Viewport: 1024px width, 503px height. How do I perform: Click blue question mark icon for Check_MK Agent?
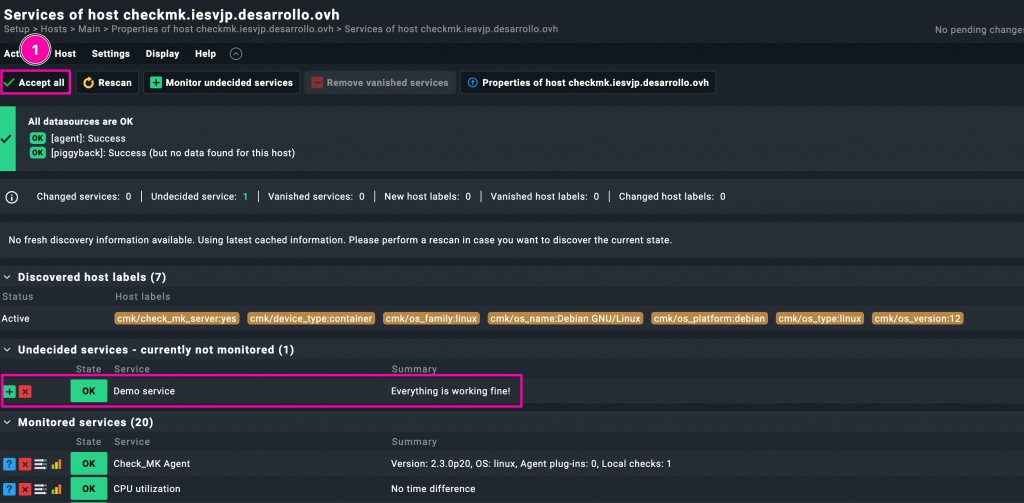[9, 464]
